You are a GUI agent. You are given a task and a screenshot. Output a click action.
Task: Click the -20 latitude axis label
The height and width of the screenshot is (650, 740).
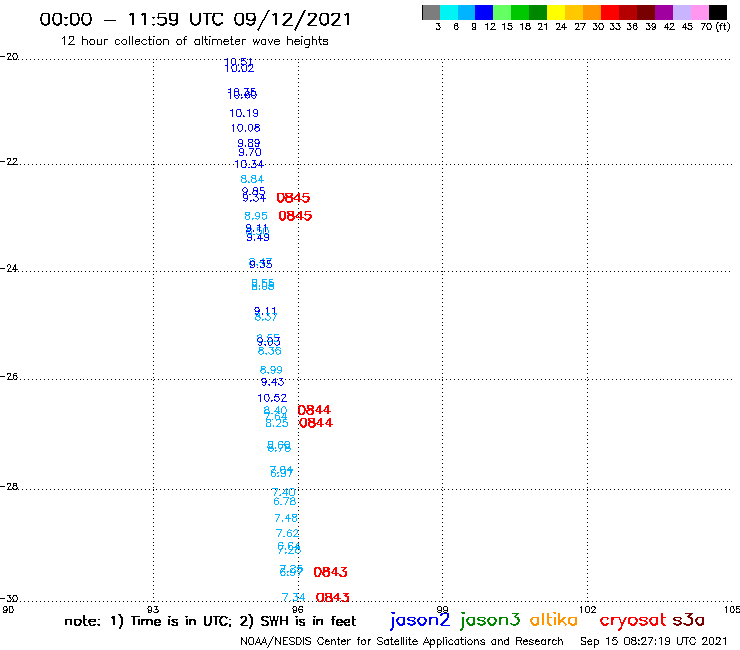[x=9, y=57]
